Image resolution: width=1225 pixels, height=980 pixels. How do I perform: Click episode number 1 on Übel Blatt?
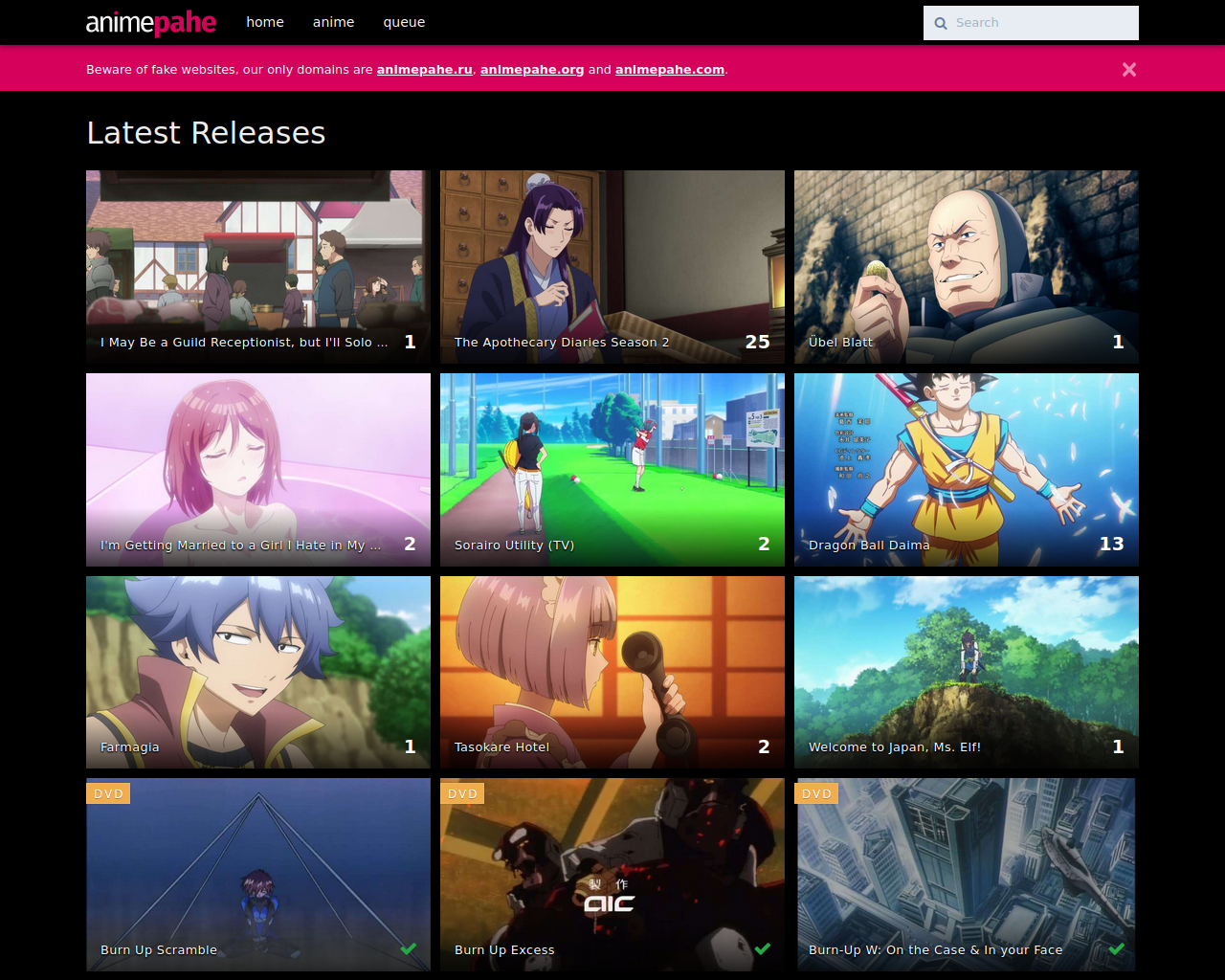pyautogui.click(x=1118, y=342)
